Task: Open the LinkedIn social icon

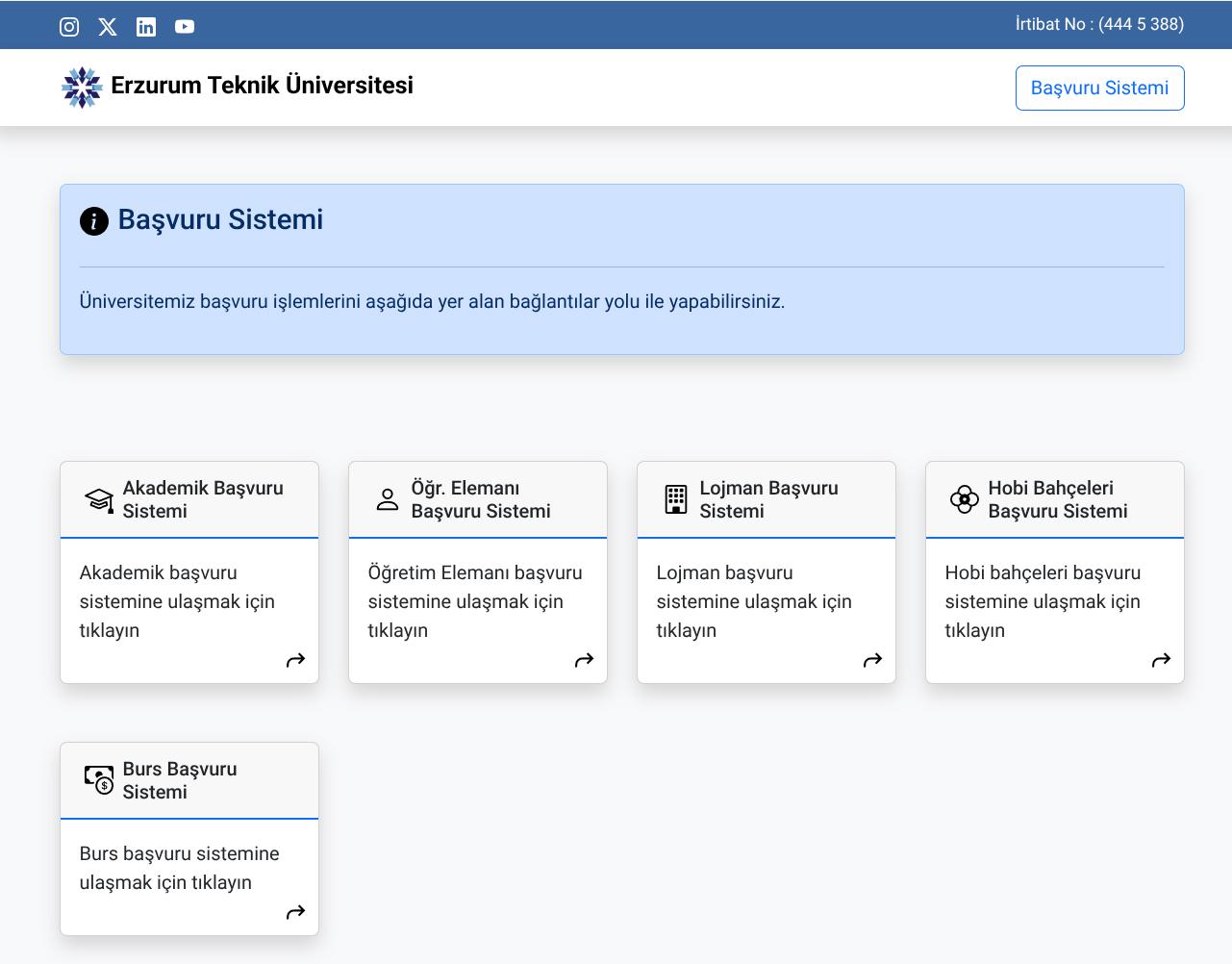Action: [x=146, y=27]
